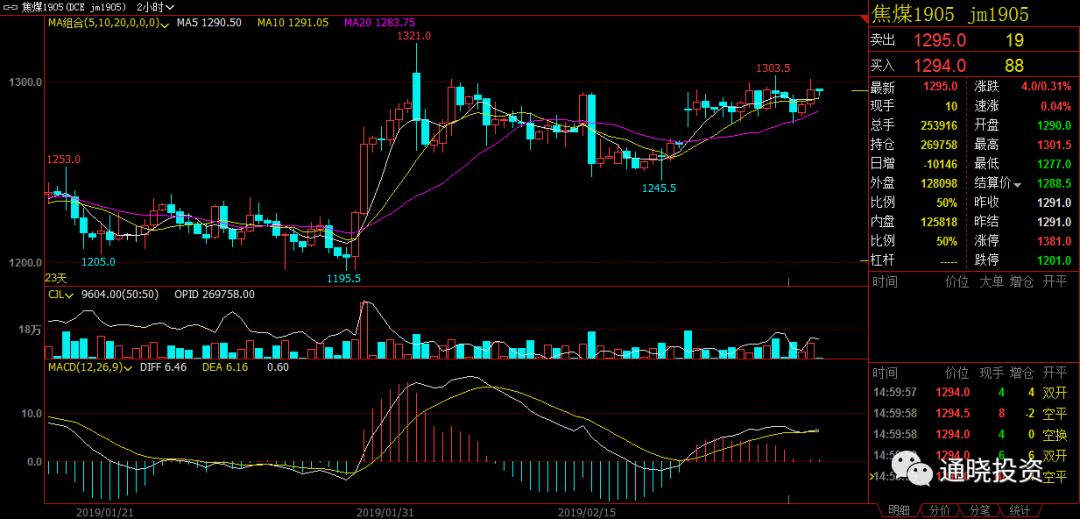Expand the 结算价 dropdown arrow in quote panel

pos(1017,184)
